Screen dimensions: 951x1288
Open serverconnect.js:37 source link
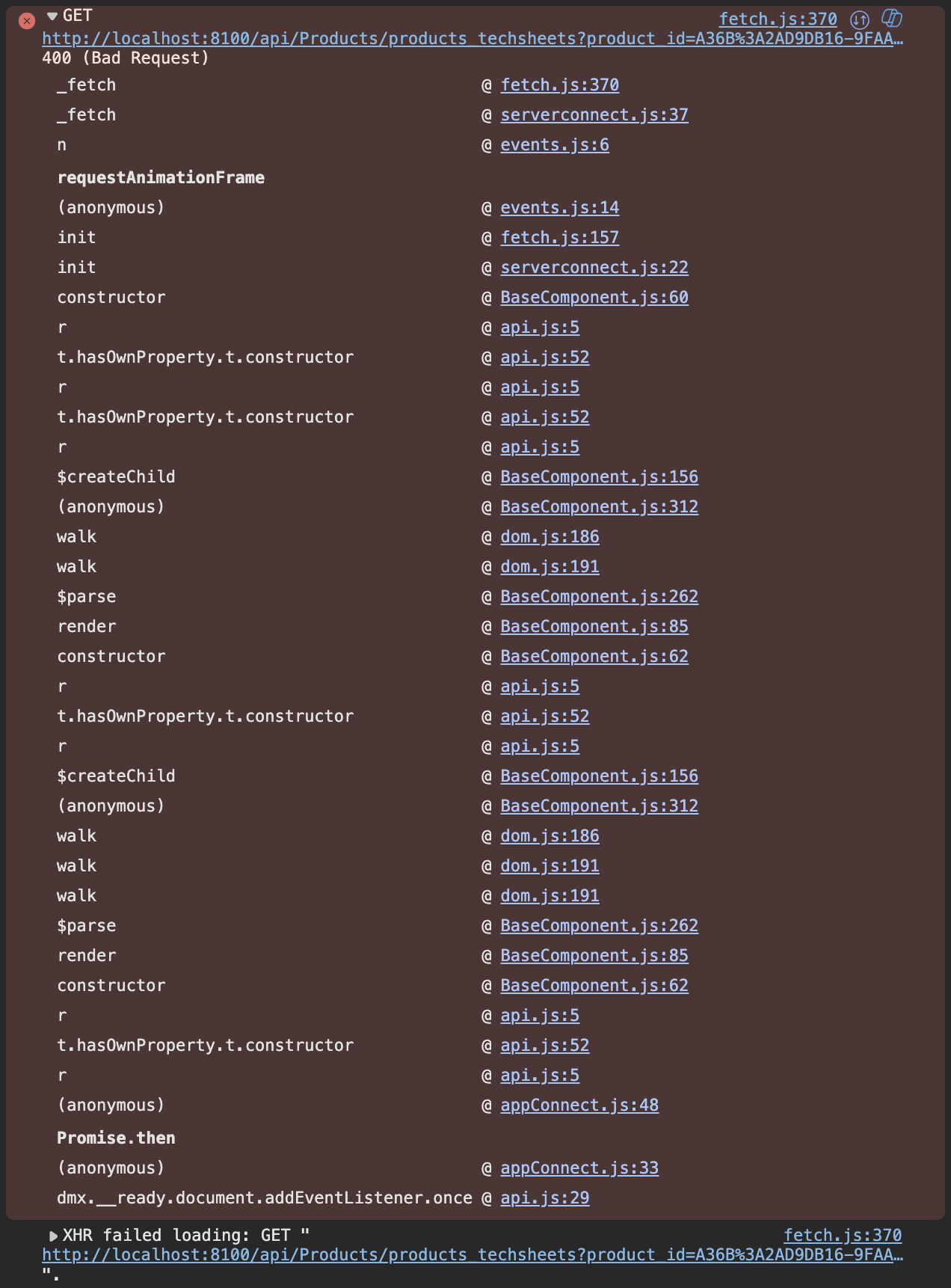pyautogui.click(x=594, y=115)
